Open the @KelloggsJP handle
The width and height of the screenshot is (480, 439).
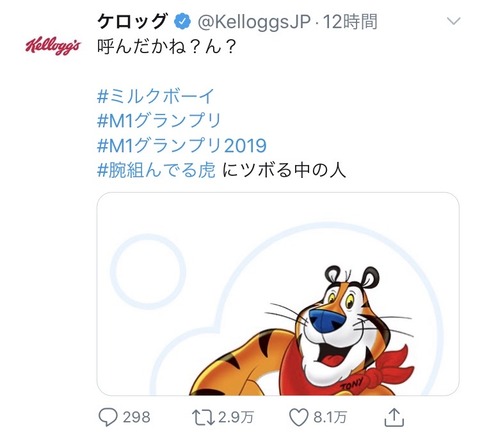coord(254,22)
